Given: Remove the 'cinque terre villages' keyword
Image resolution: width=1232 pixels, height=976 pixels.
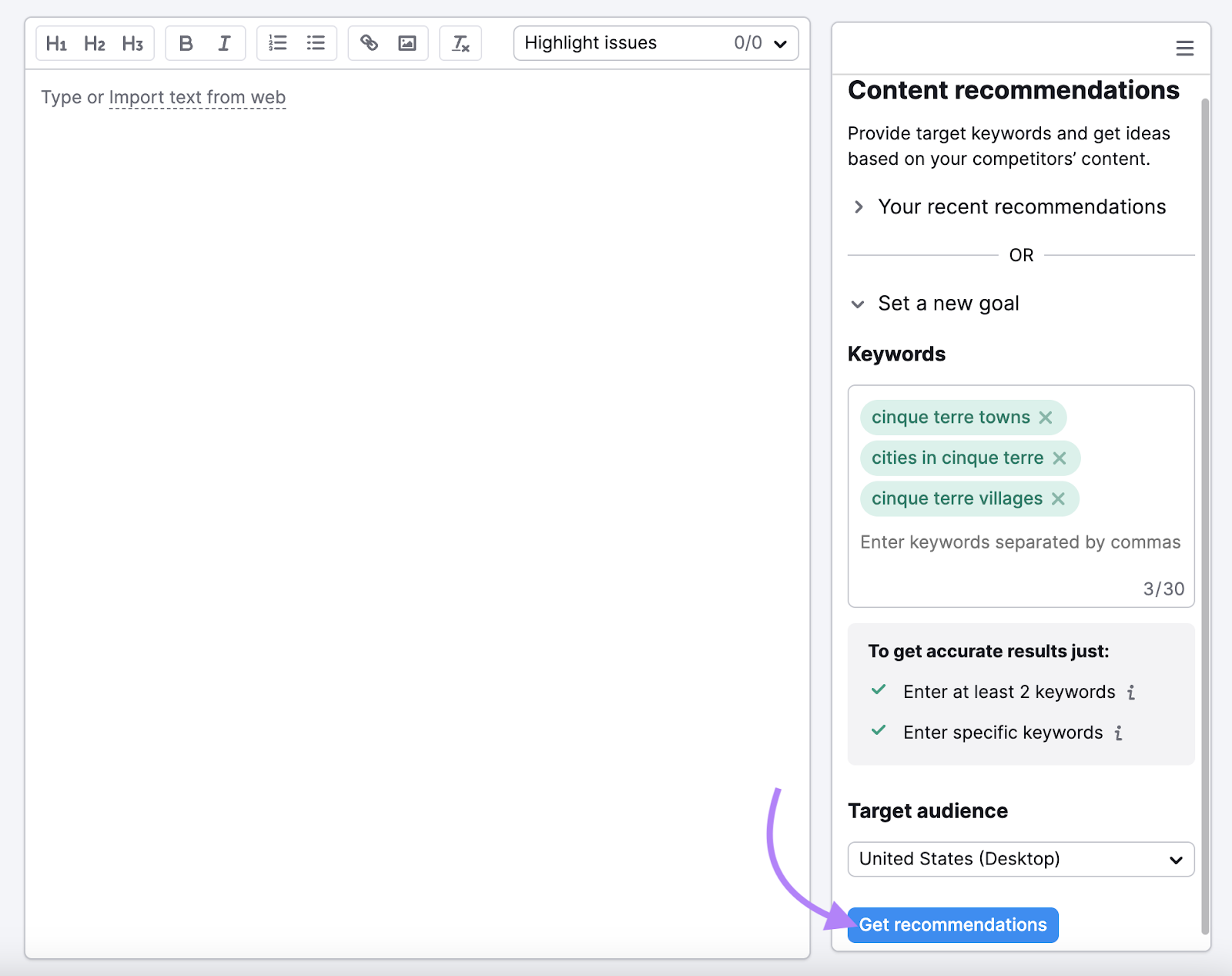Looking at the screenshot, I should pyautogui.click(x=1058, y=498).
